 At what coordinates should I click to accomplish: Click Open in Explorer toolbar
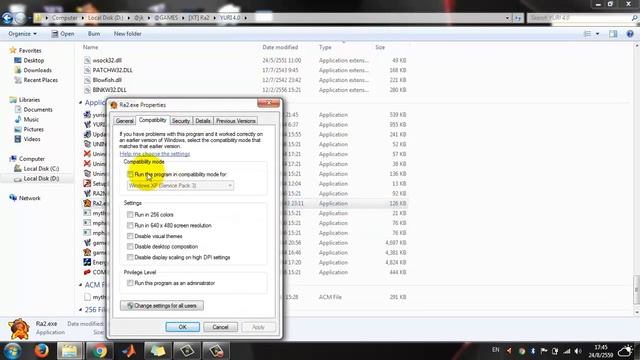tap(63, 34)
